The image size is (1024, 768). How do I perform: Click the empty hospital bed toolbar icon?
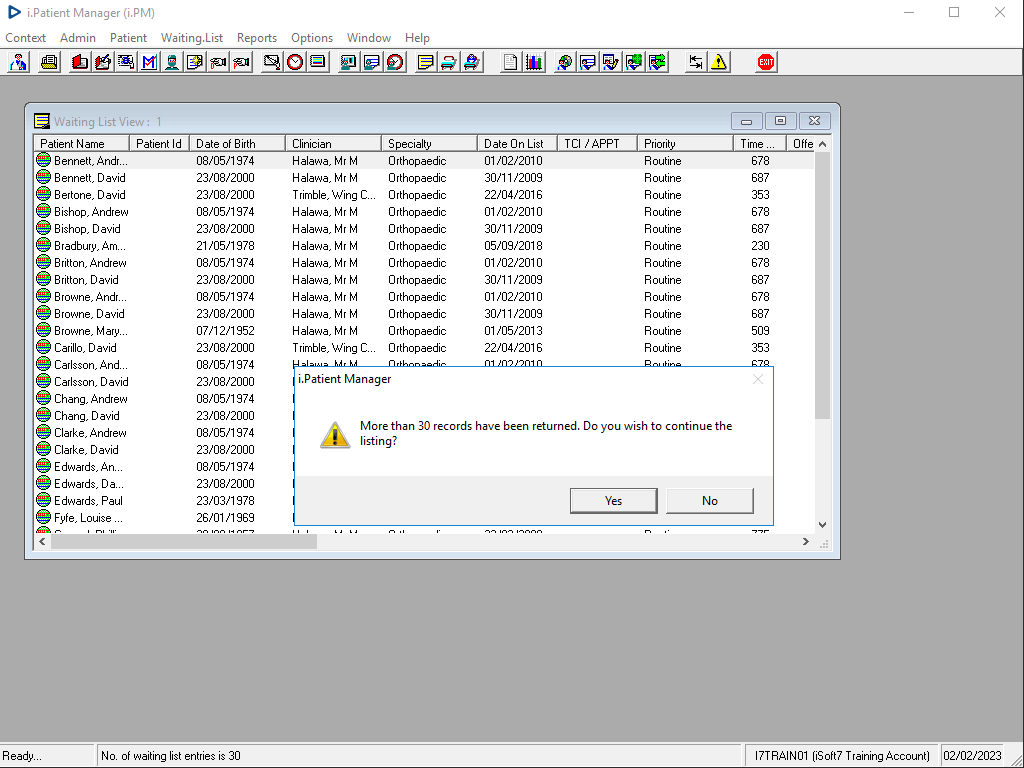click(x=449, y=62)
